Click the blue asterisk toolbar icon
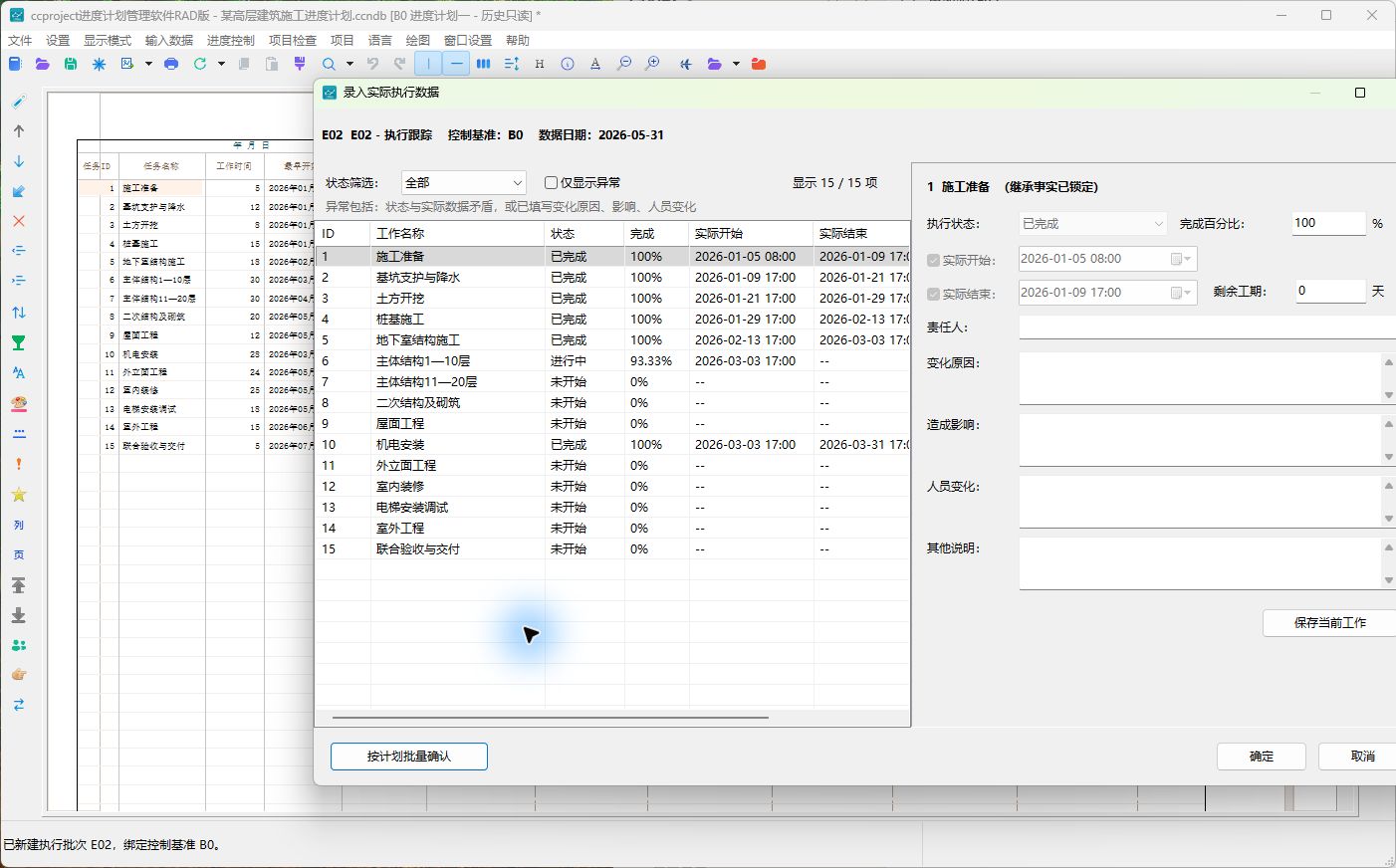 point(99,64)
